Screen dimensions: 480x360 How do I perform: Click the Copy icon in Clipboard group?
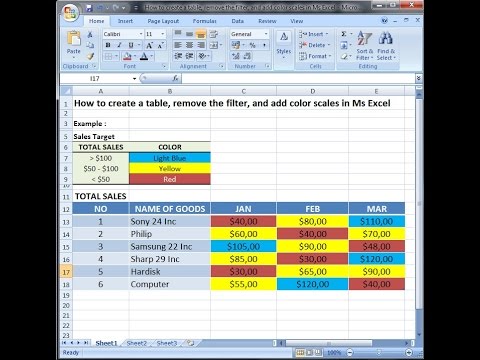[x=90, y=45]
